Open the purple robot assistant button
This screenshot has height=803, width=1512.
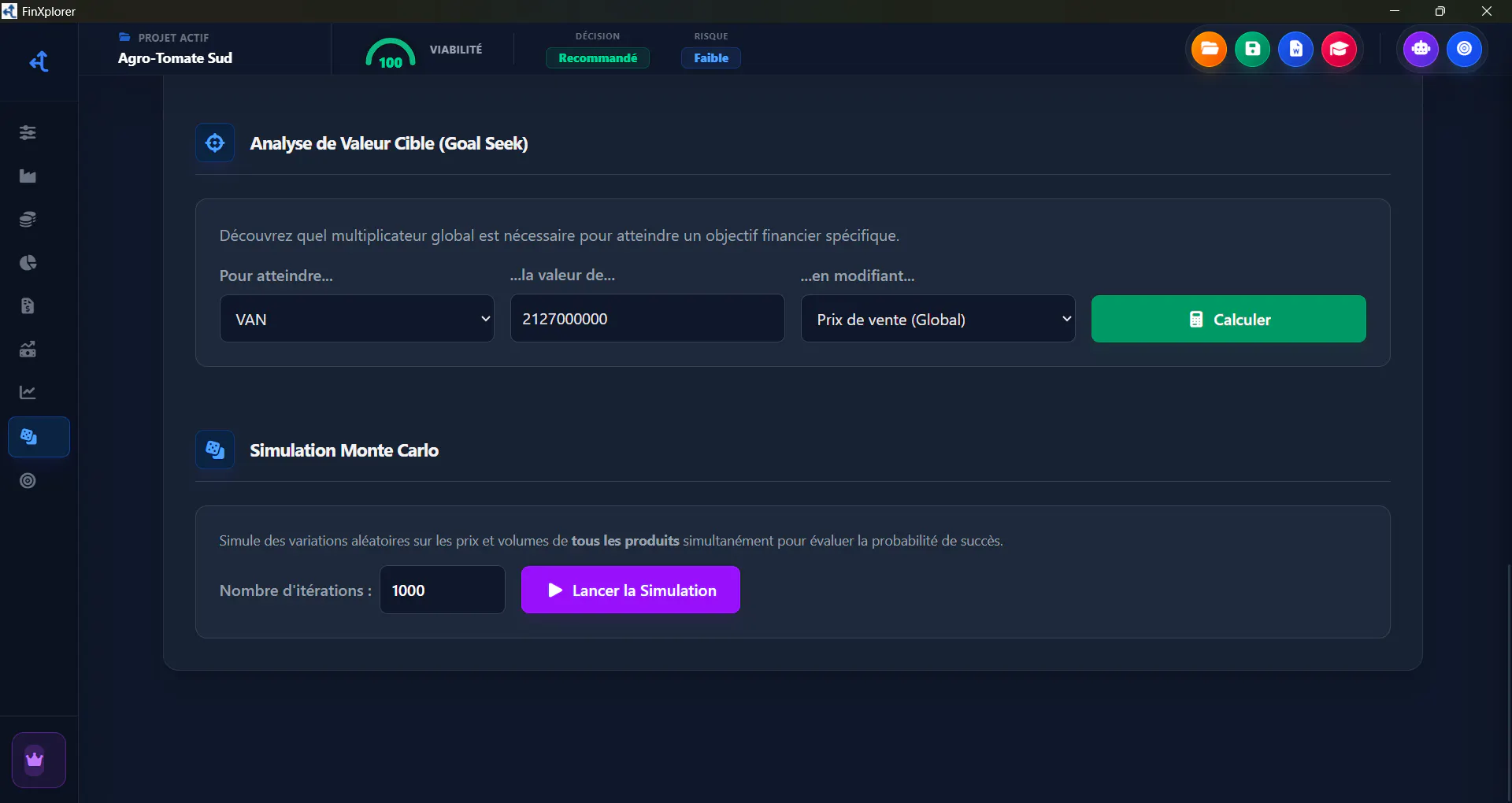tap(1421, 49)
